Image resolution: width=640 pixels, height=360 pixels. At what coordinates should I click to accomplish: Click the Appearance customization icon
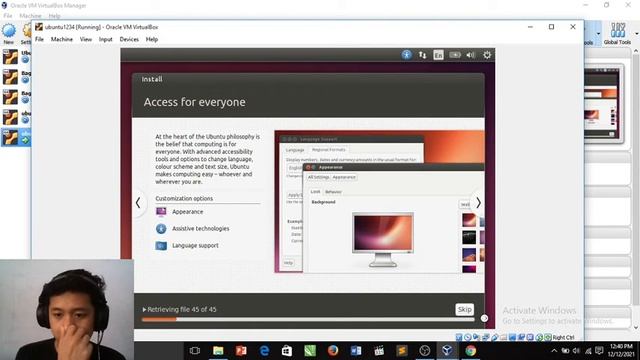pyautogui.click(x=161, y=211)
